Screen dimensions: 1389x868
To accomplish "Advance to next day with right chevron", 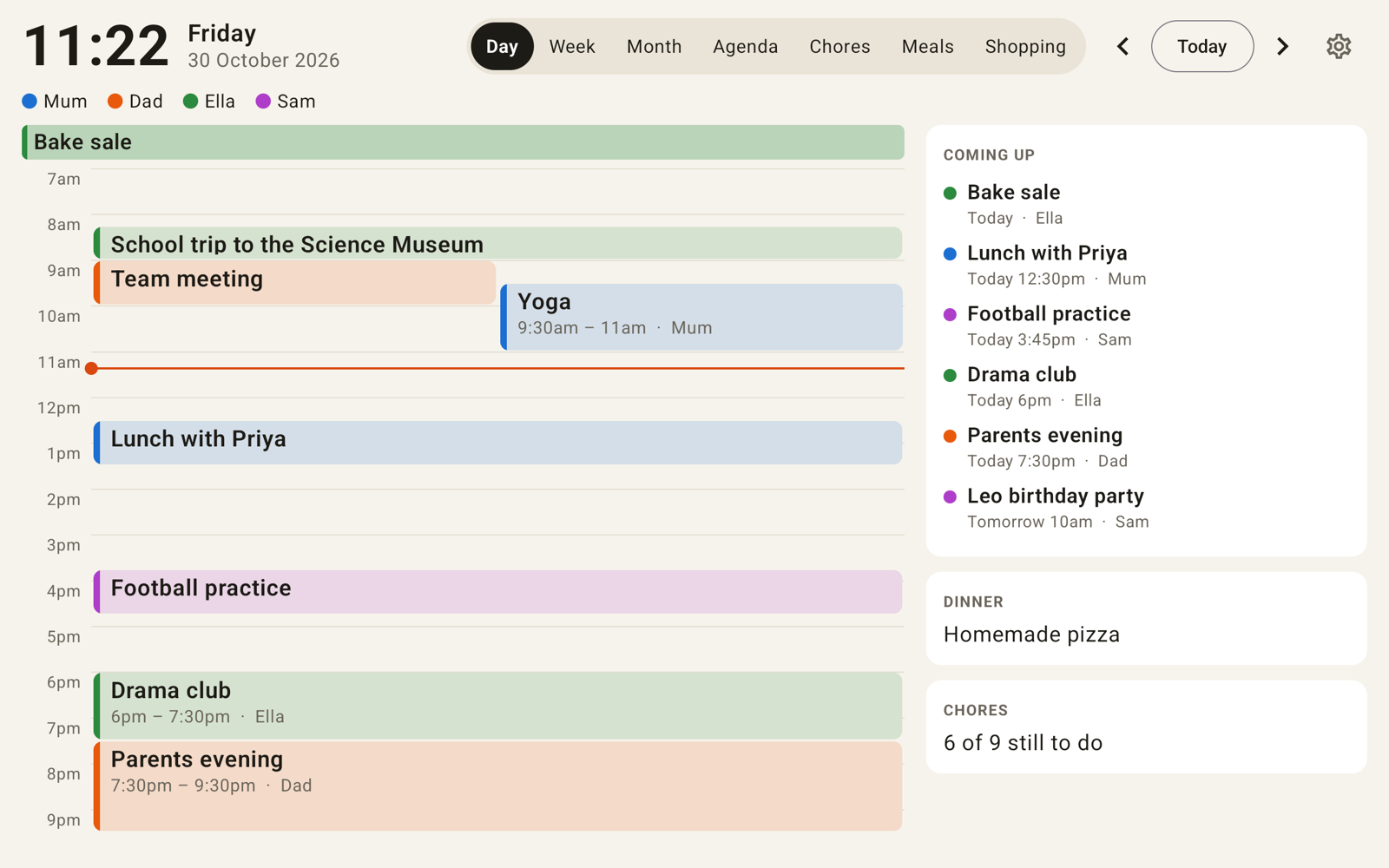I will click(1282, 46).
